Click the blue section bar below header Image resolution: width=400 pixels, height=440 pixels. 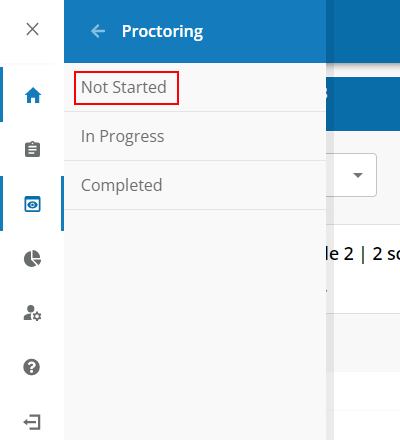pyautogui.click(x=363, y=104)
